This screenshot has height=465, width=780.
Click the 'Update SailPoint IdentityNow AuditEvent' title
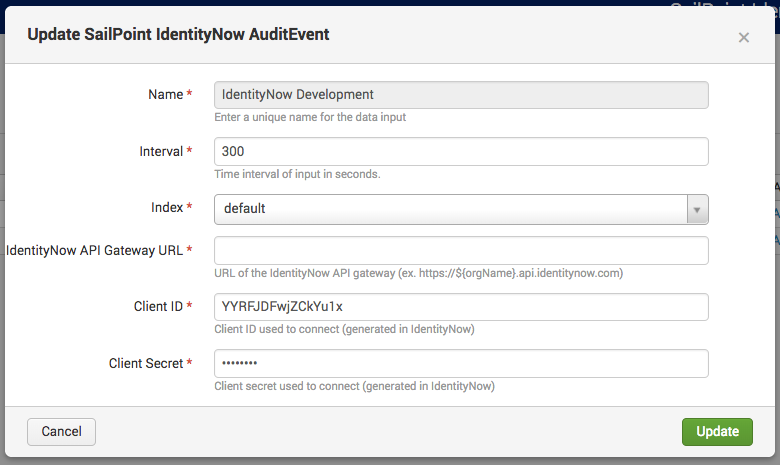[178, 34]
